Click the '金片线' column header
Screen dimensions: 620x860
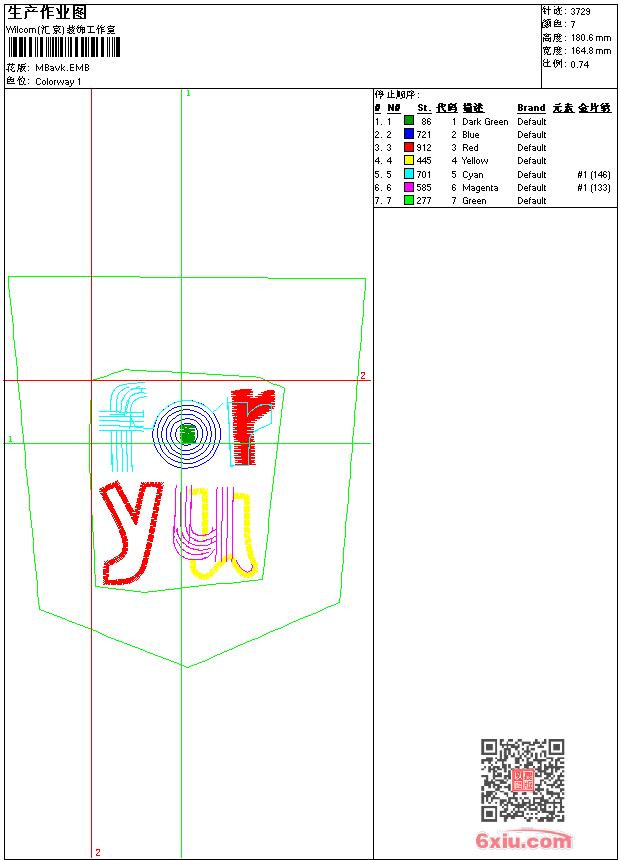point(594,108)
